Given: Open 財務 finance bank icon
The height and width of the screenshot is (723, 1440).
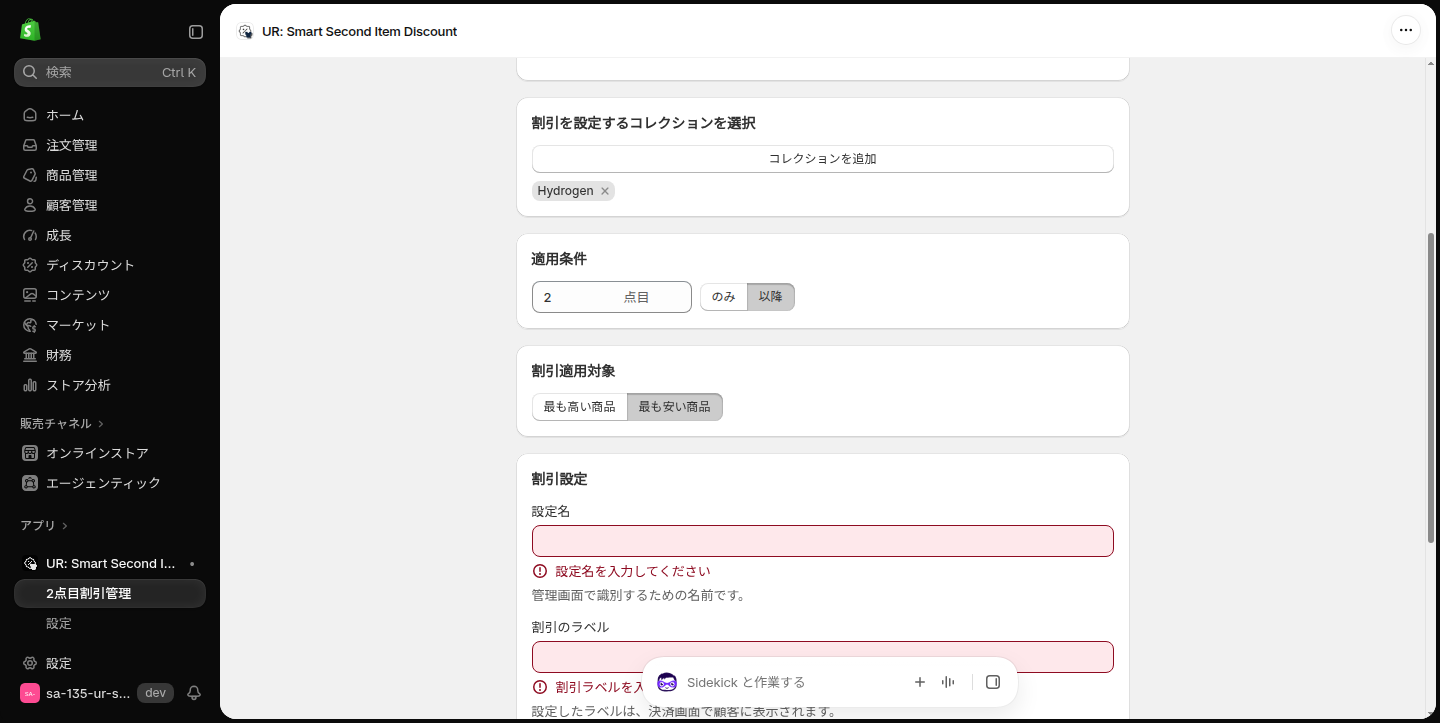Looking at the screenshot, I should pyautogui.click(x=30, y=355).
